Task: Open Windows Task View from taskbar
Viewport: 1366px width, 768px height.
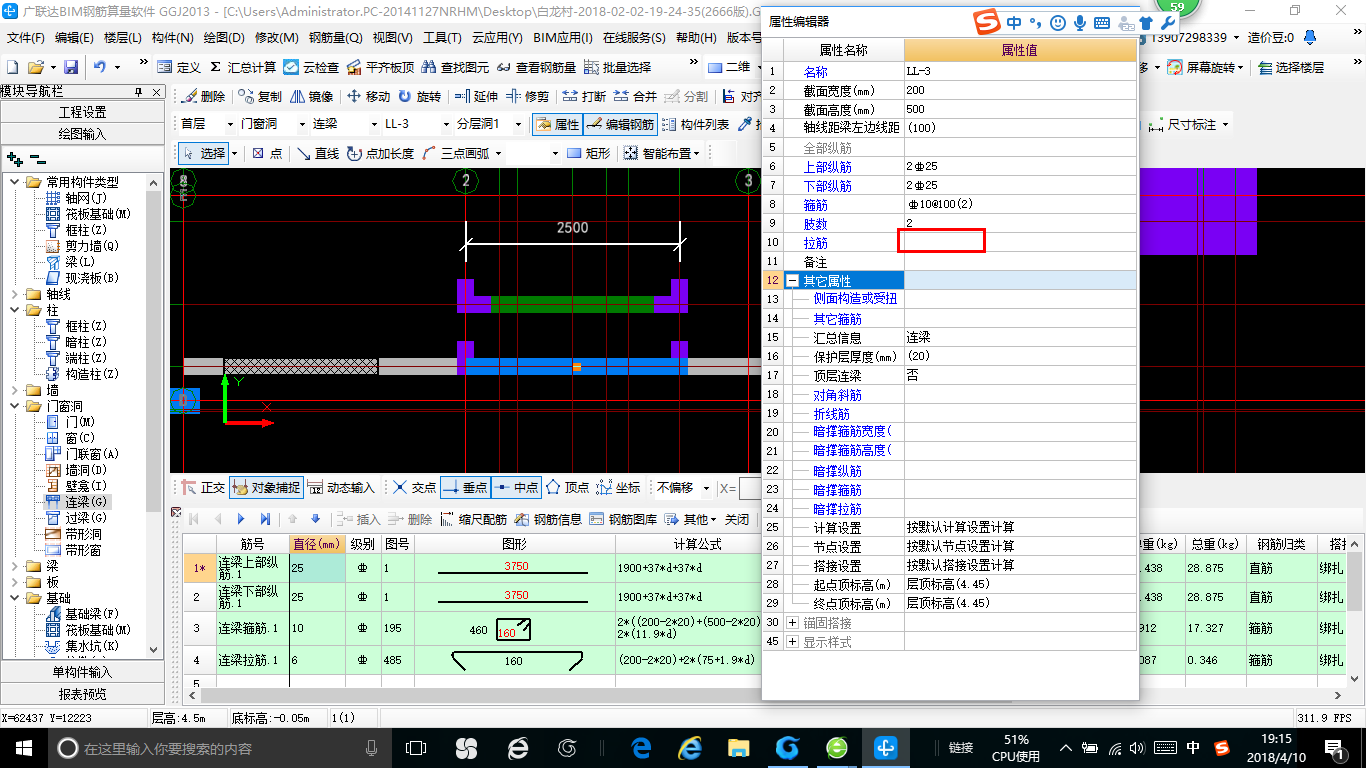Action: 415,748
